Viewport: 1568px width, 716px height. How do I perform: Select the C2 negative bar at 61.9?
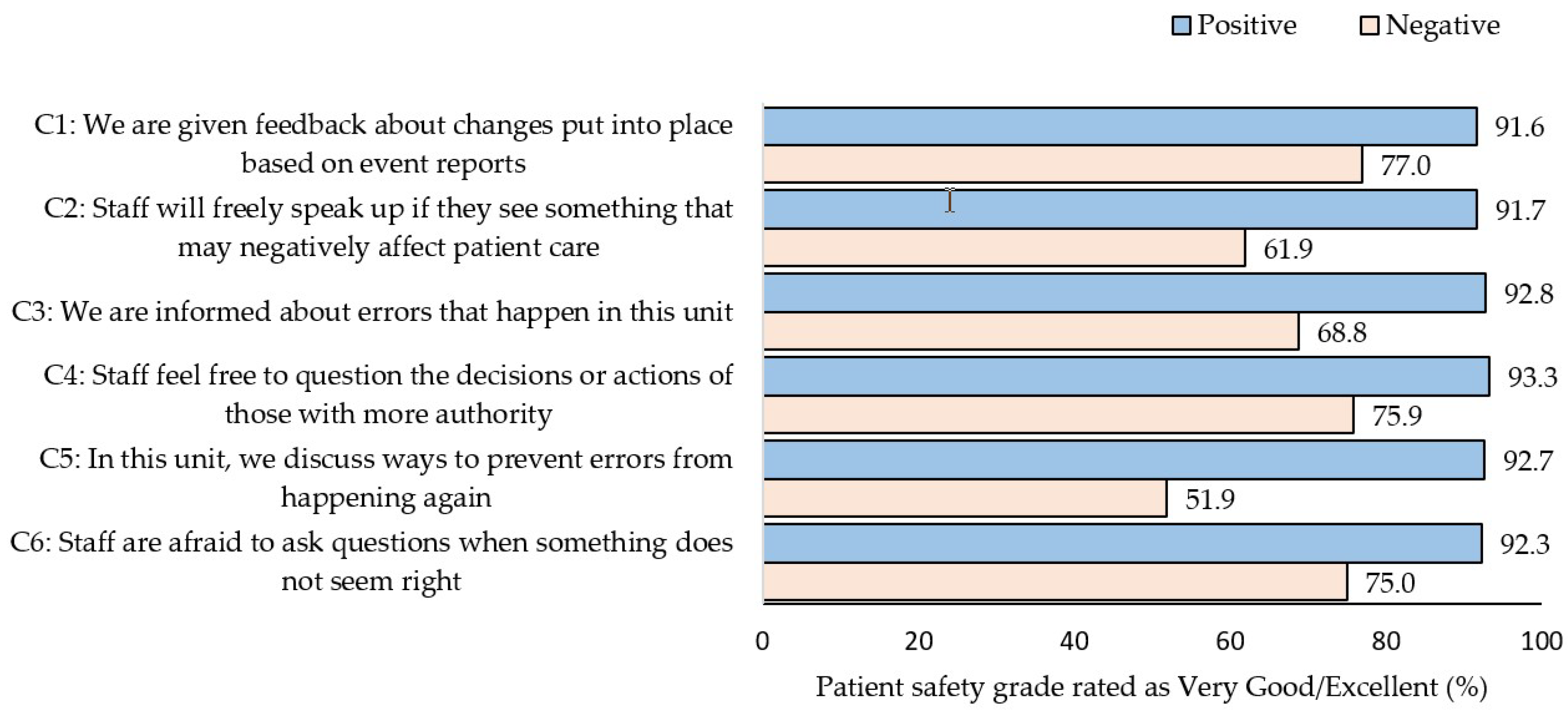[x=1005, y=248]
